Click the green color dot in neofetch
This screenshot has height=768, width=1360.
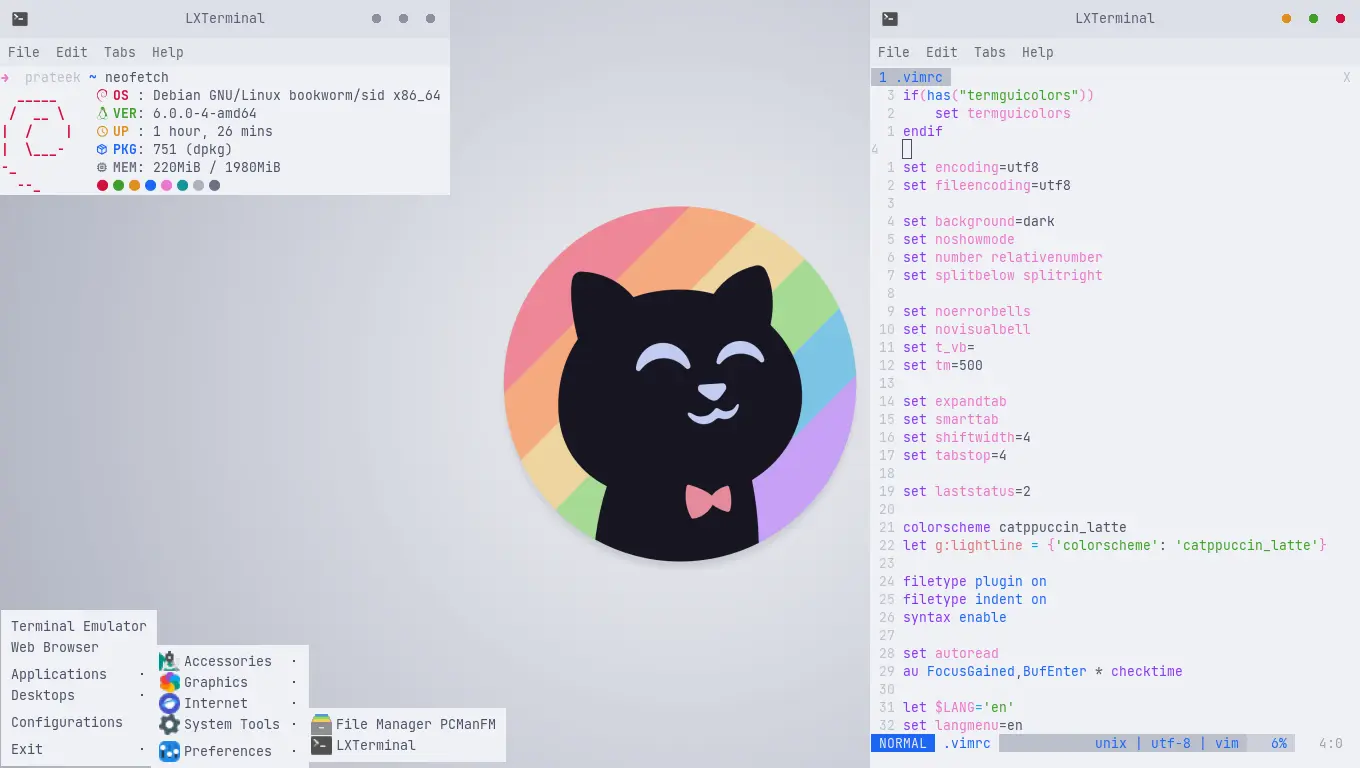119,185
